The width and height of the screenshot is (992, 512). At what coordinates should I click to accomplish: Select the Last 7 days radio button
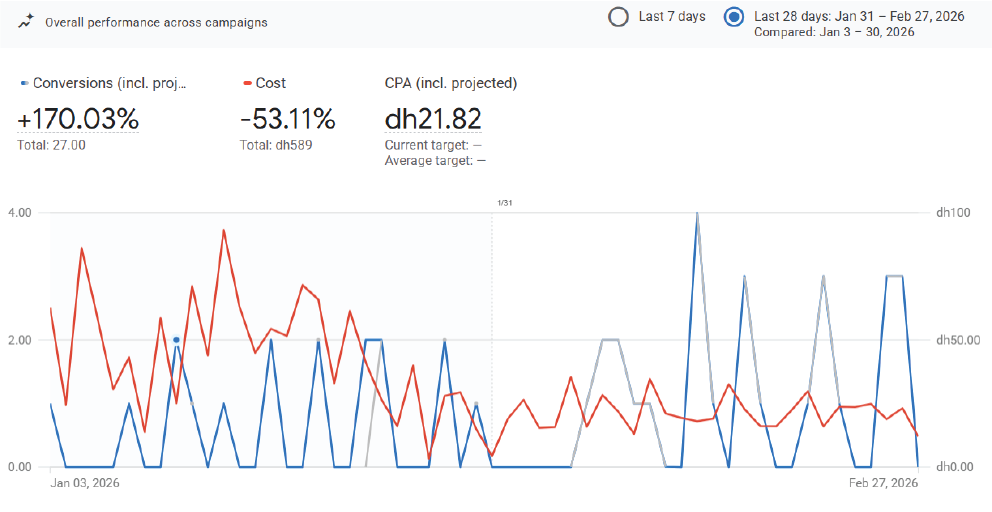coord(619,17)
